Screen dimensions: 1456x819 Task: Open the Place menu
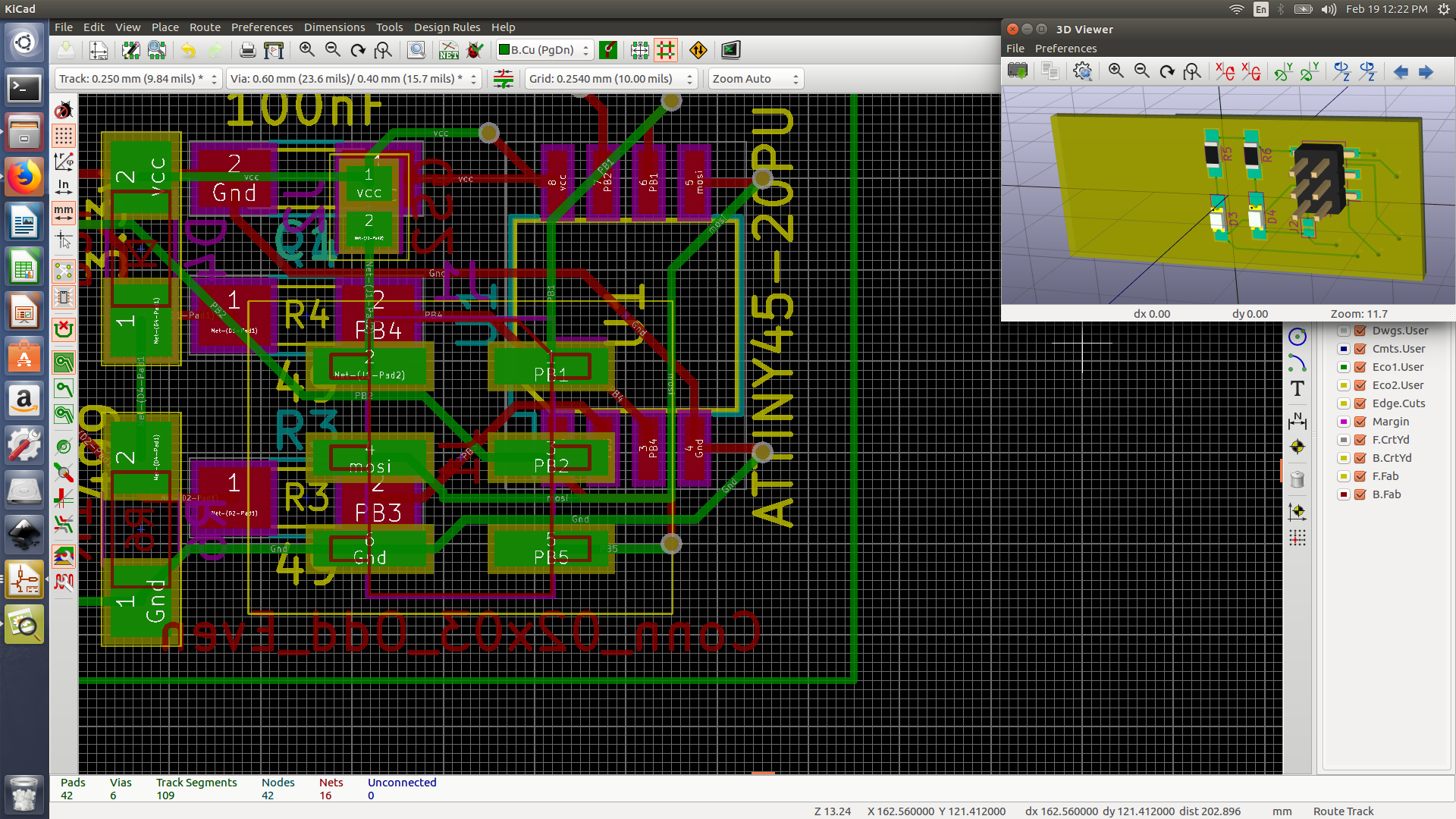click(x=165, y=27)
